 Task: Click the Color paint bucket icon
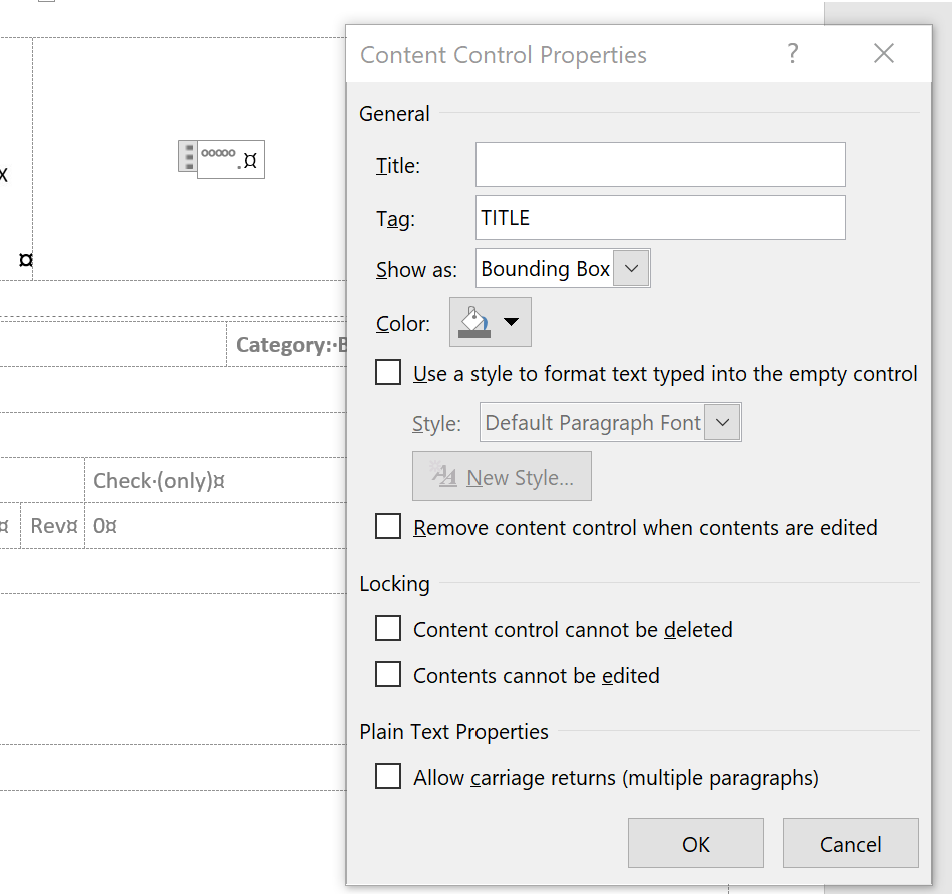pos(472,322)
